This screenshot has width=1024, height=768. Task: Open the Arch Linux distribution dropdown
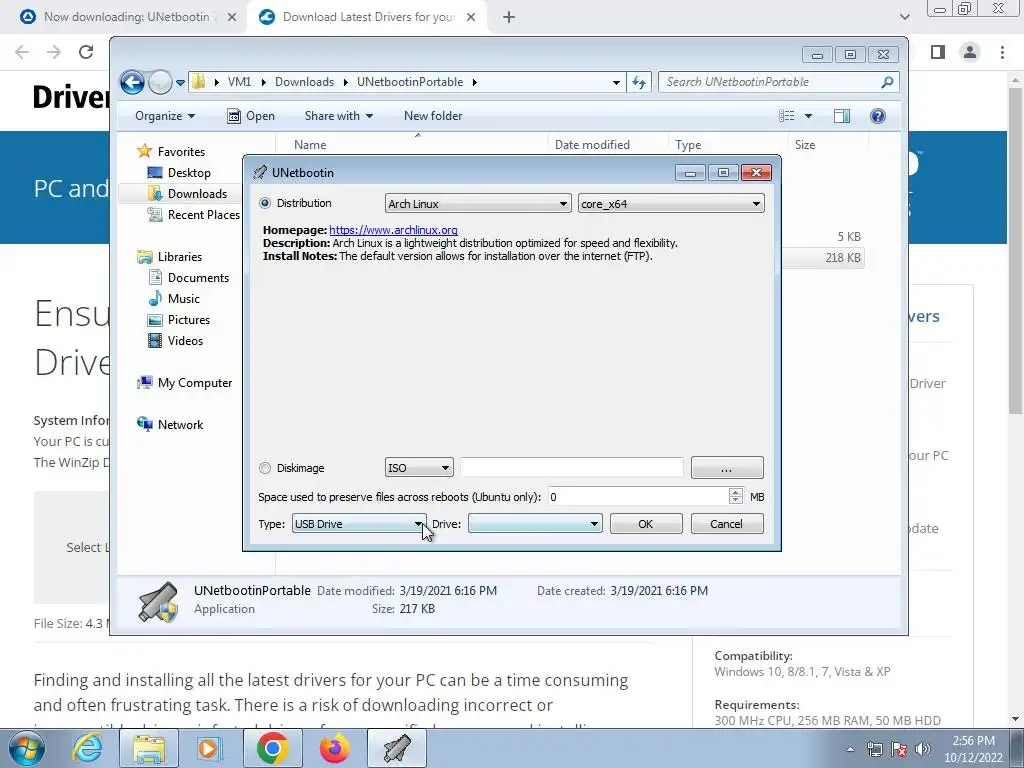[x=477, y=204]
